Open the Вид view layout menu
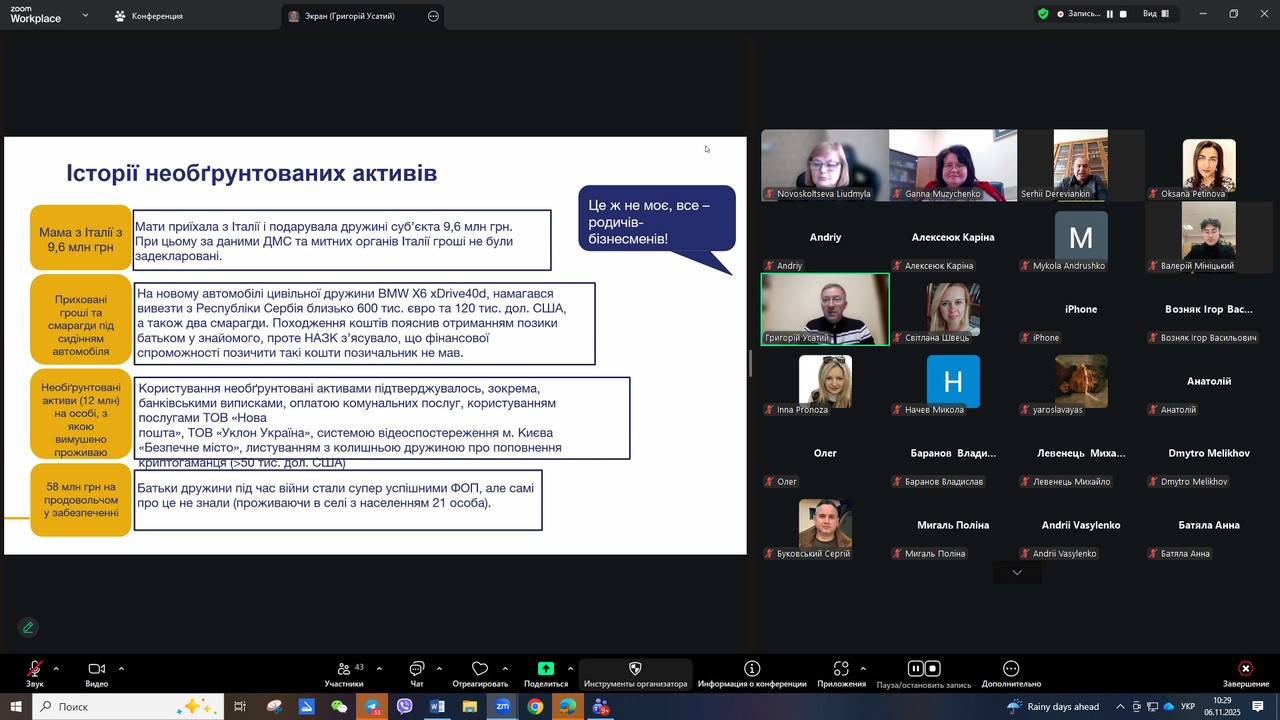The image size is (1280, 720). pos(1156,14)
